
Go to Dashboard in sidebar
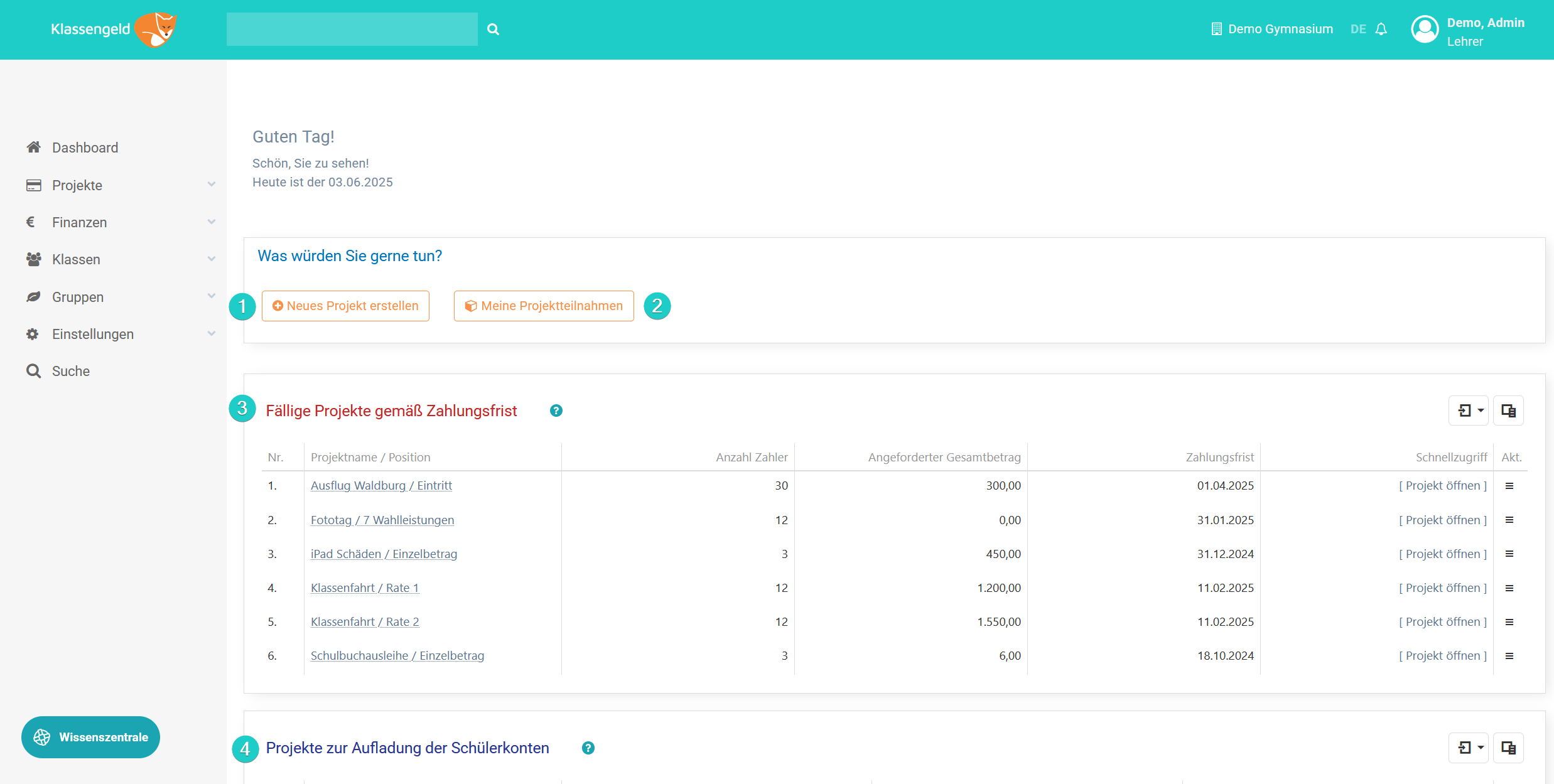click(85, 148)
